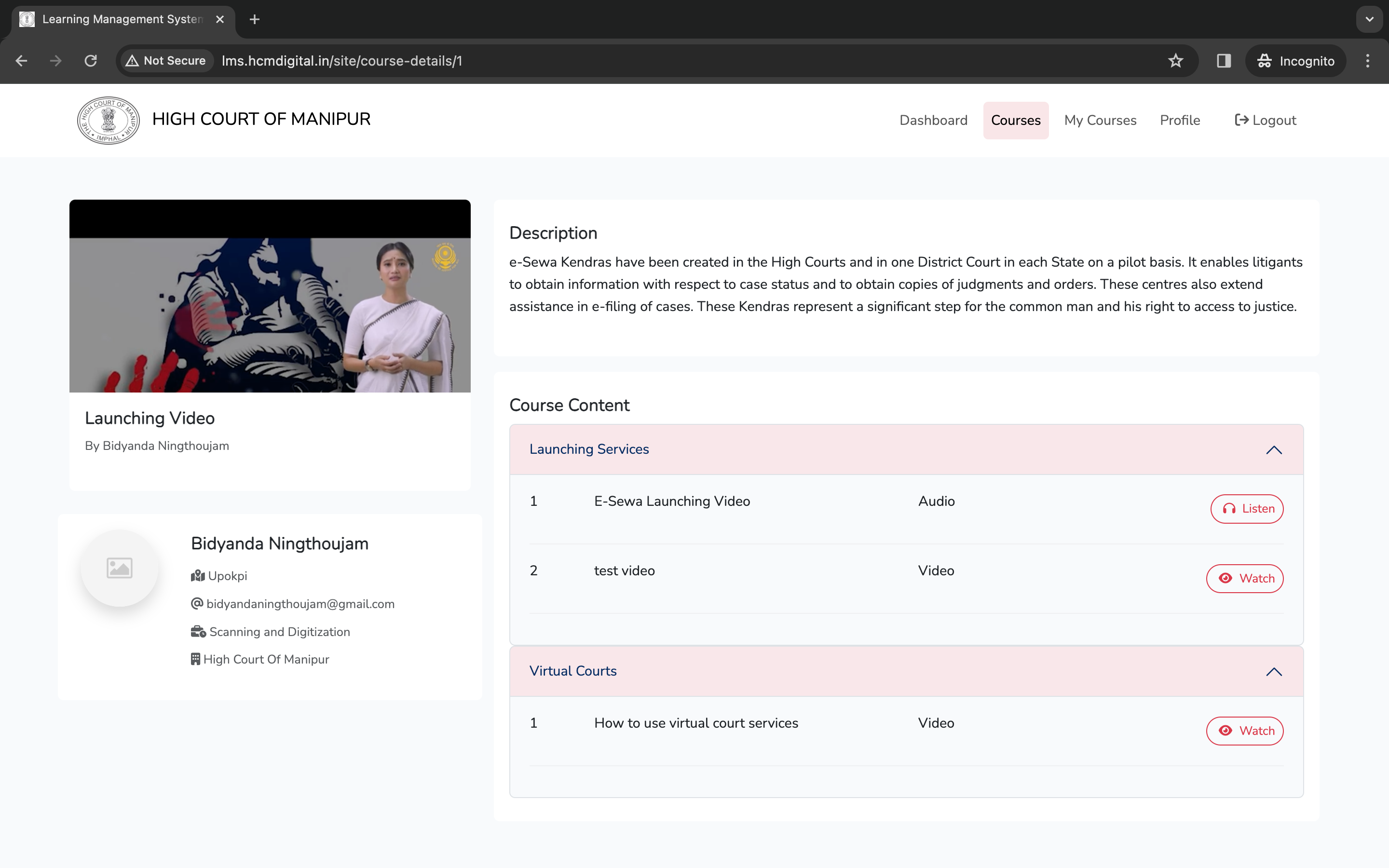
Task: Open the Dashboard menu item
Action: click(x=933, y=121)
